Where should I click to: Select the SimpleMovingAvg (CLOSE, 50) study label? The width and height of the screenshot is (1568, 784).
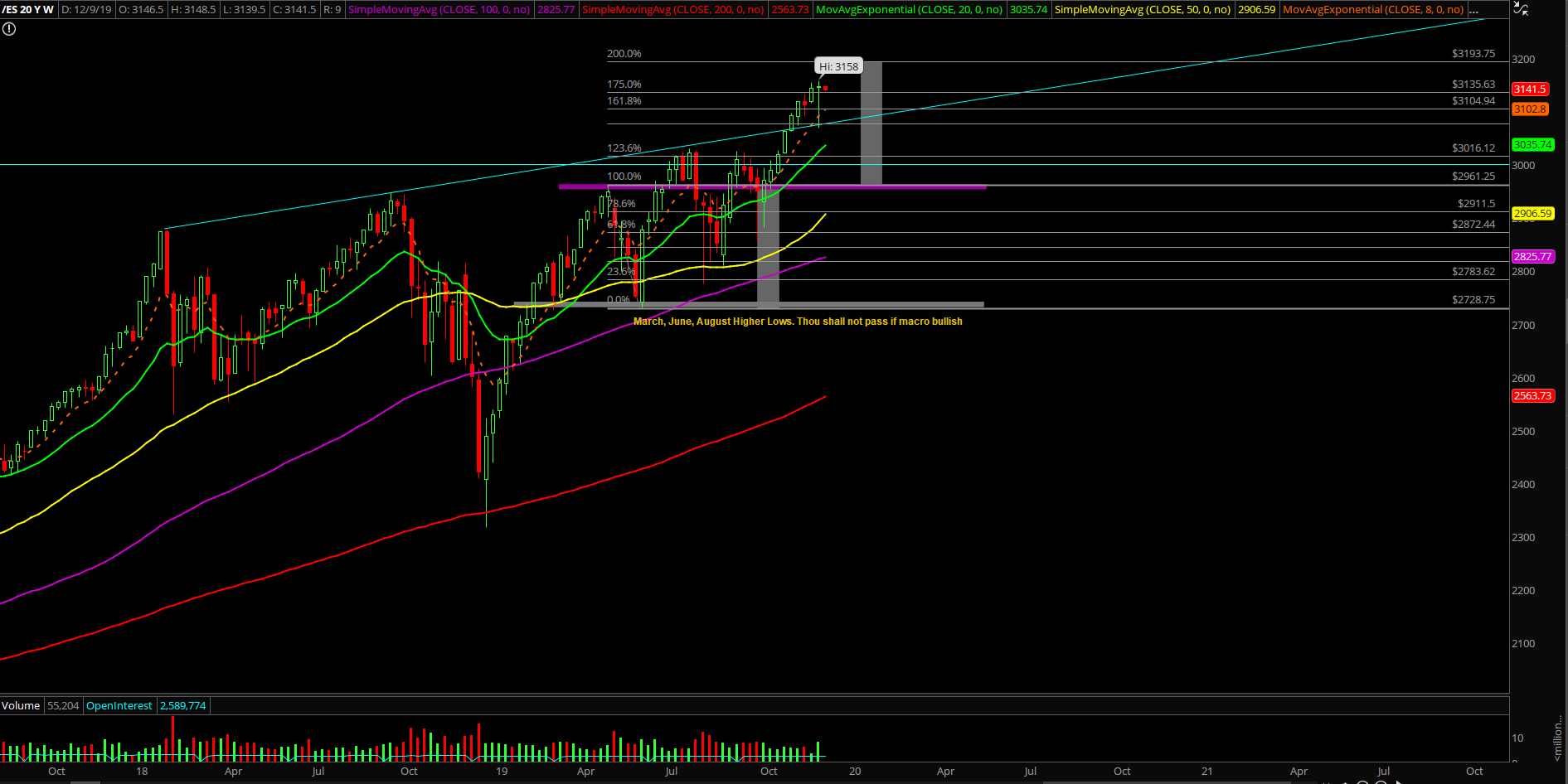pyautogui.click(x=1143, y=10)
